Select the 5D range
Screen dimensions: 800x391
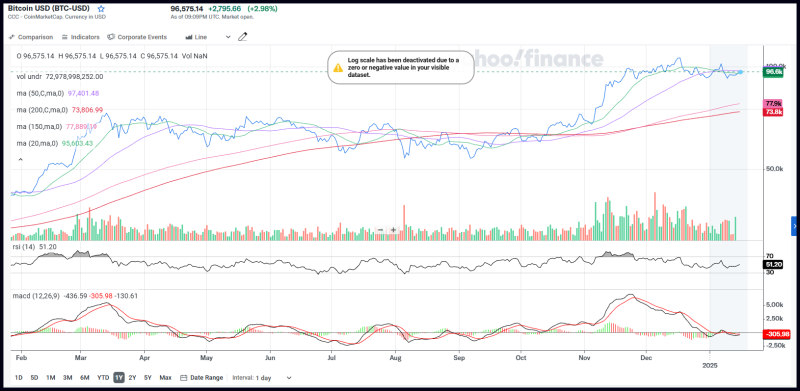click(34, 378)
